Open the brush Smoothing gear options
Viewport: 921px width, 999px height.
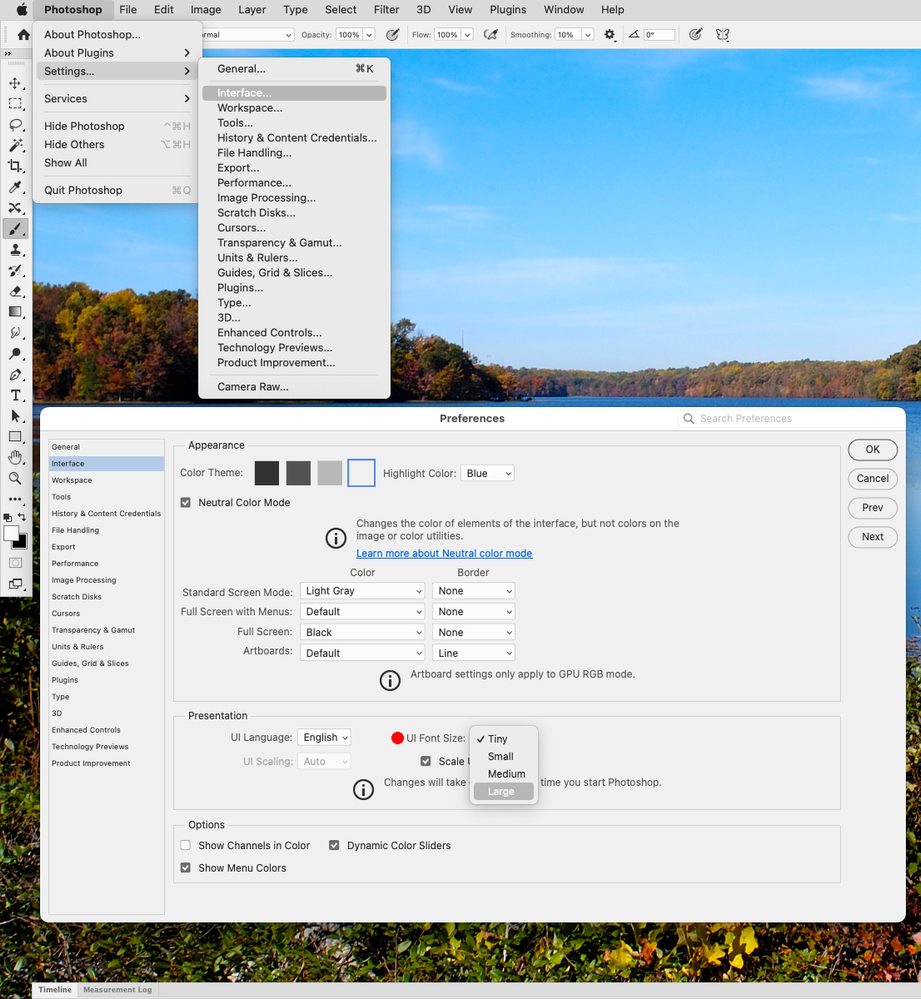(609, 33)
